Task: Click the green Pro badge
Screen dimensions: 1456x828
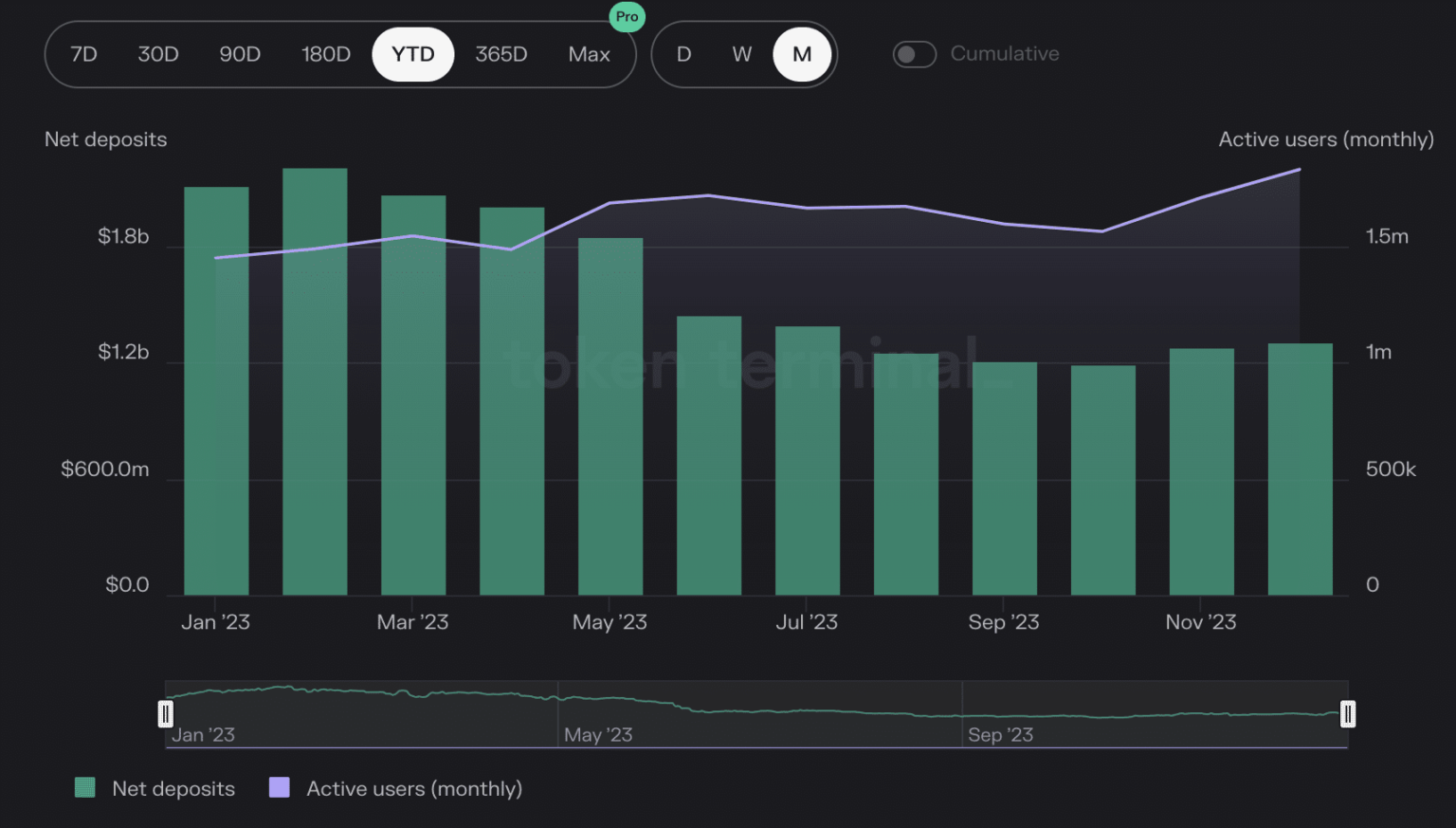Action: (x=627, y=17)
